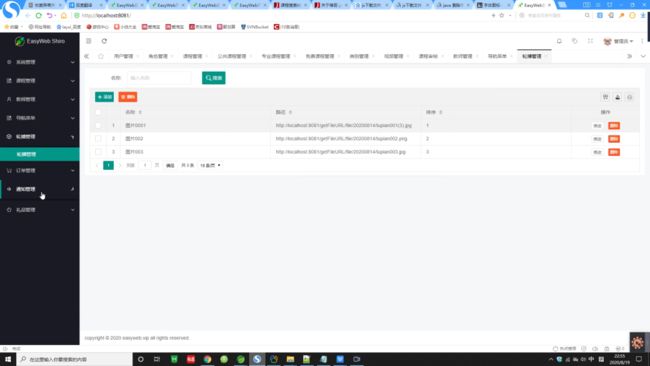Click the page refresh icon in header
650x366 pixels.
tap(104, 41)
